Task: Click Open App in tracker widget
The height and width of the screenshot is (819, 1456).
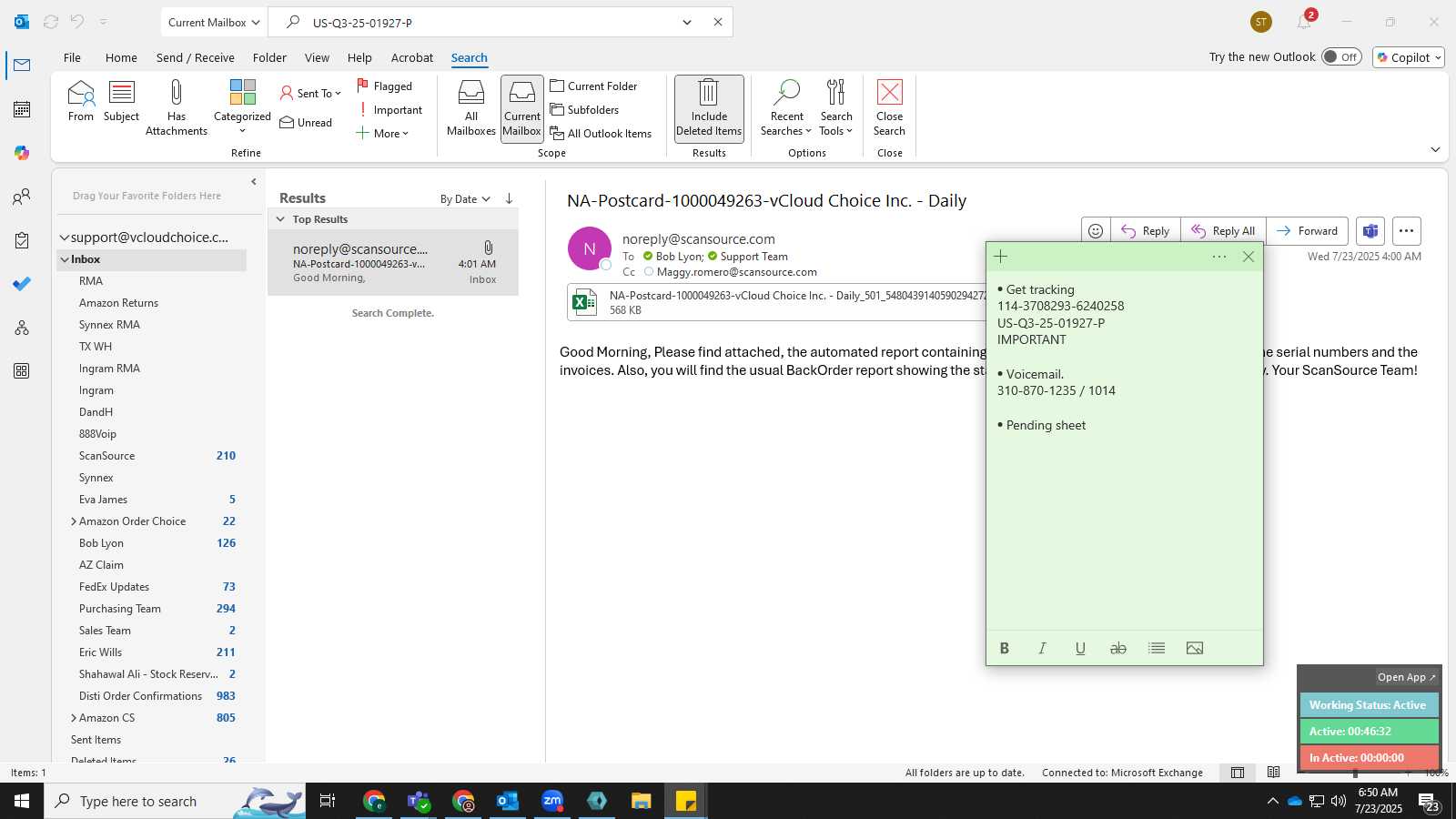Action: 1406,677
